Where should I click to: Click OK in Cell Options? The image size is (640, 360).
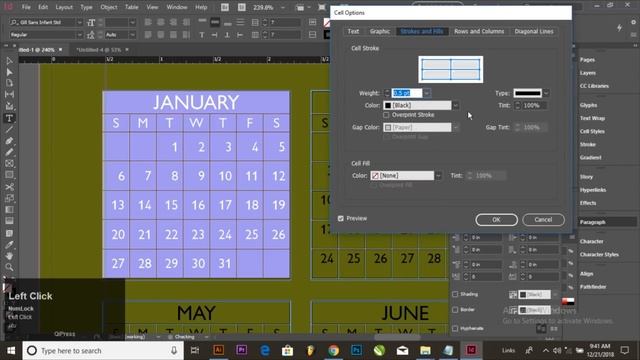coord(496,220)
